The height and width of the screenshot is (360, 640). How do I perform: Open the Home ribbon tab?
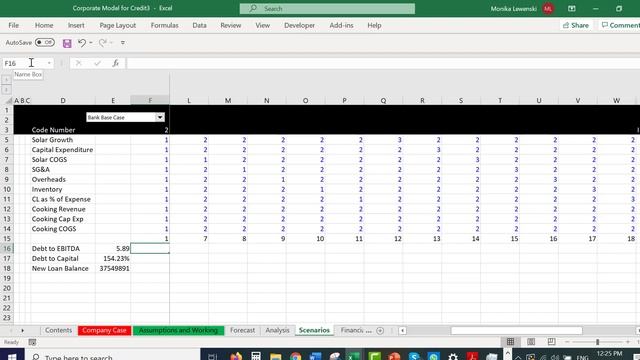[44, 25]
